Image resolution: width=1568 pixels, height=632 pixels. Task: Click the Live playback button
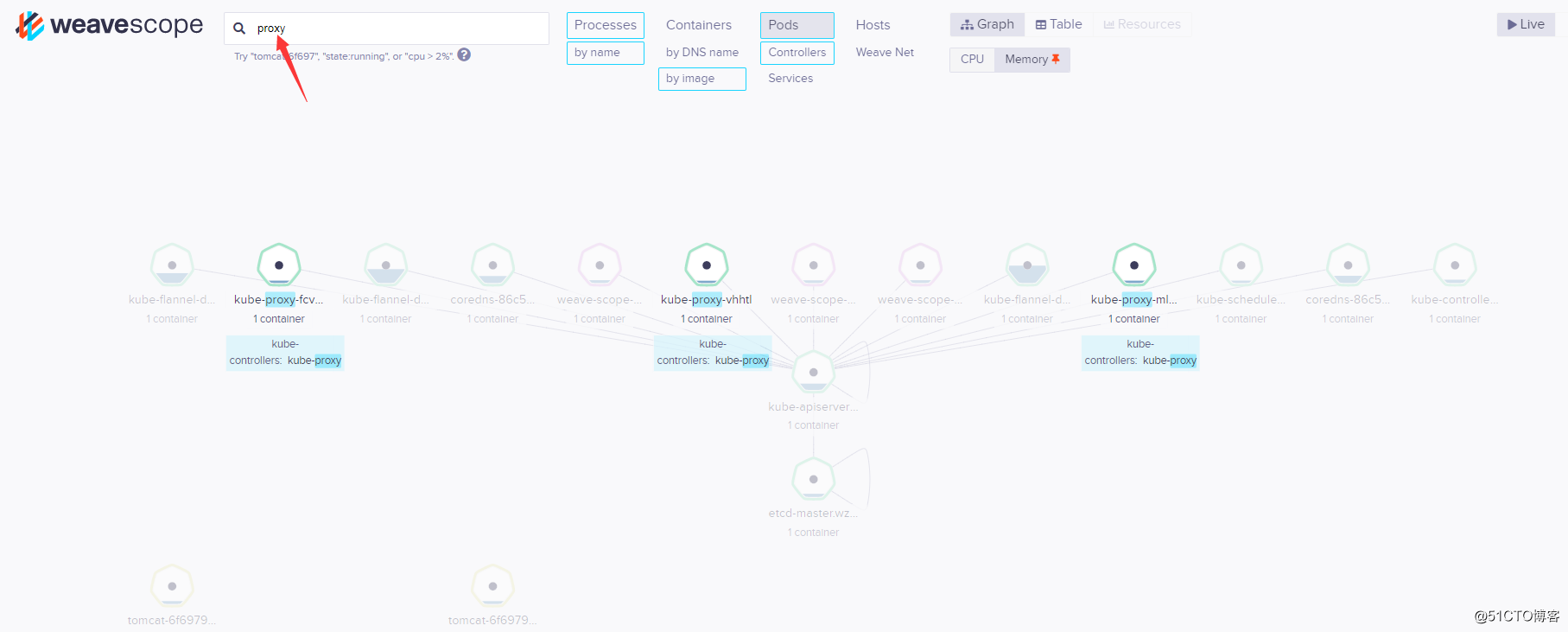pos(1526,24)
